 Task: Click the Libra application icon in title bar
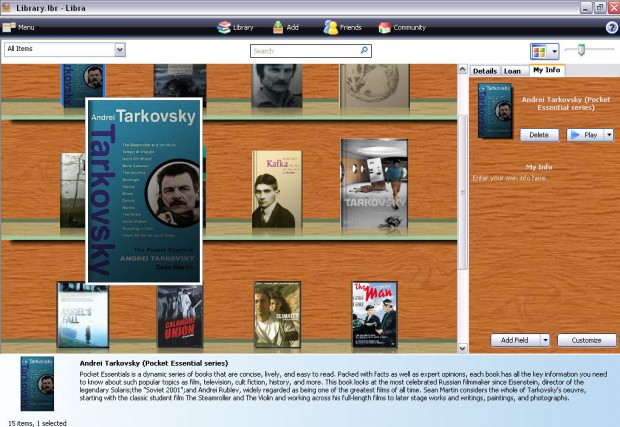[x=6, y=8]
